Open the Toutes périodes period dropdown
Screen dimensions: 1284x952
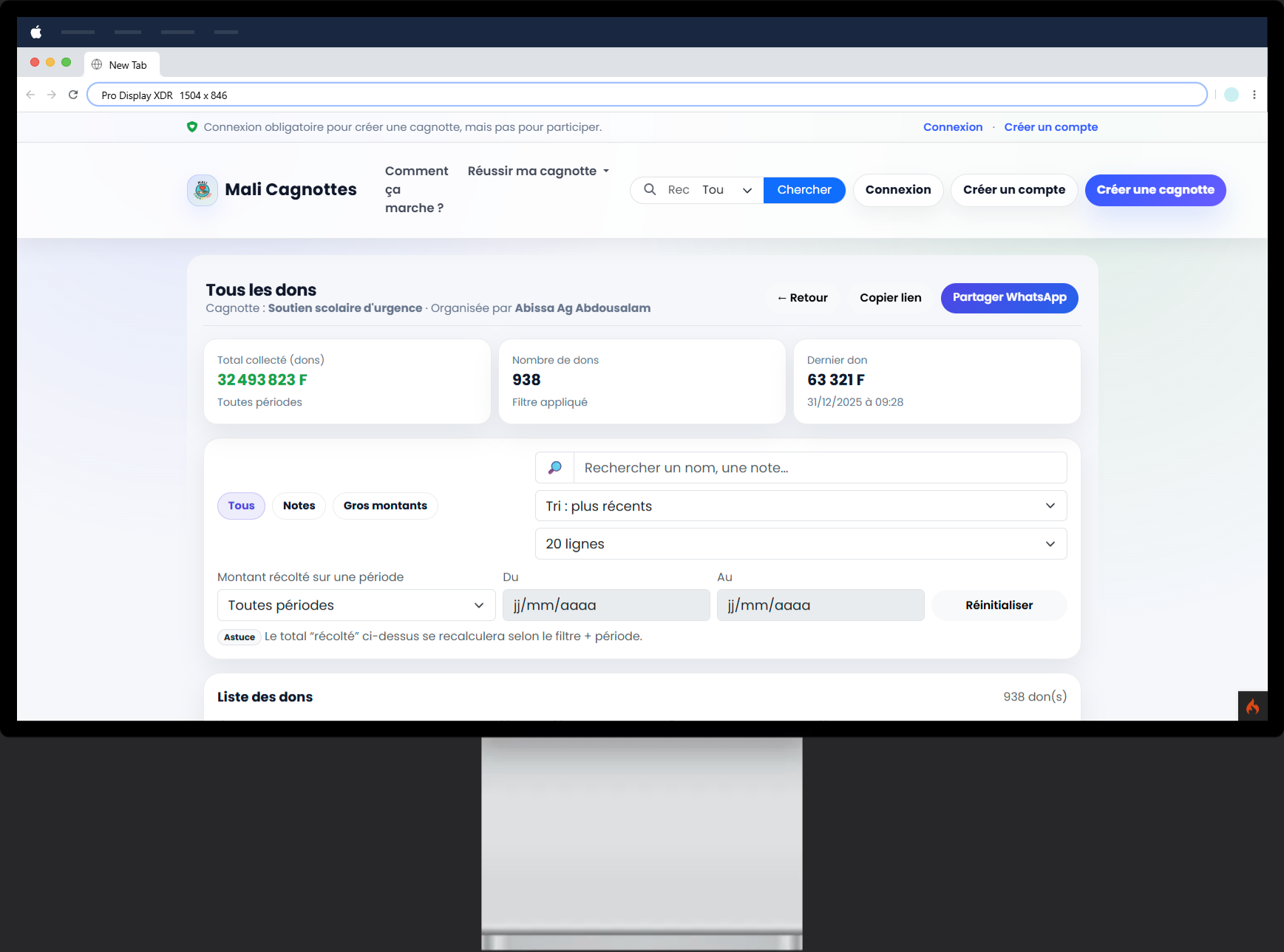coord(356,605)
